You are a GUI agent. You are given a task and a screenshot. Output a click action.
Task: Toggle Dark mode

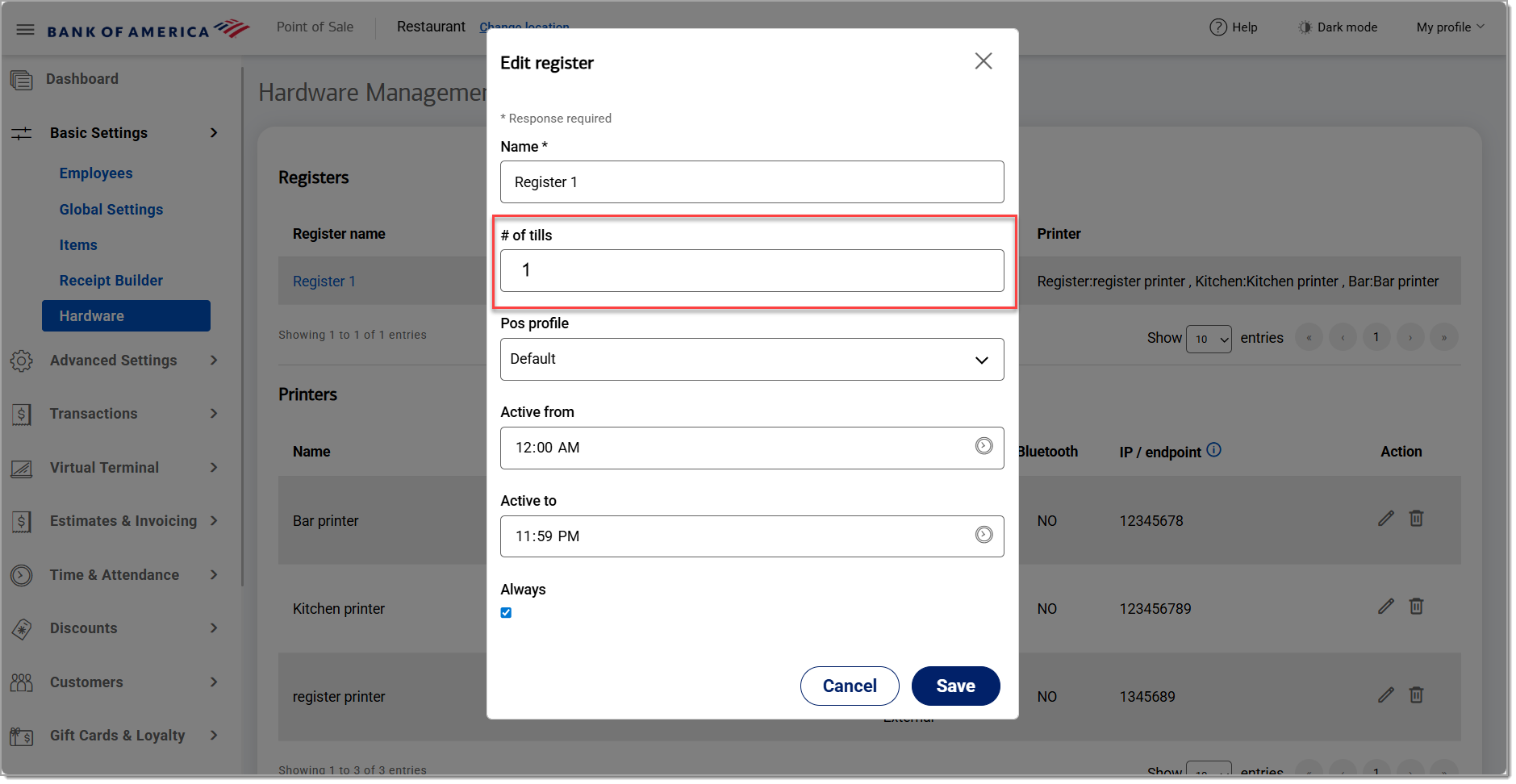click(1338, 27)
